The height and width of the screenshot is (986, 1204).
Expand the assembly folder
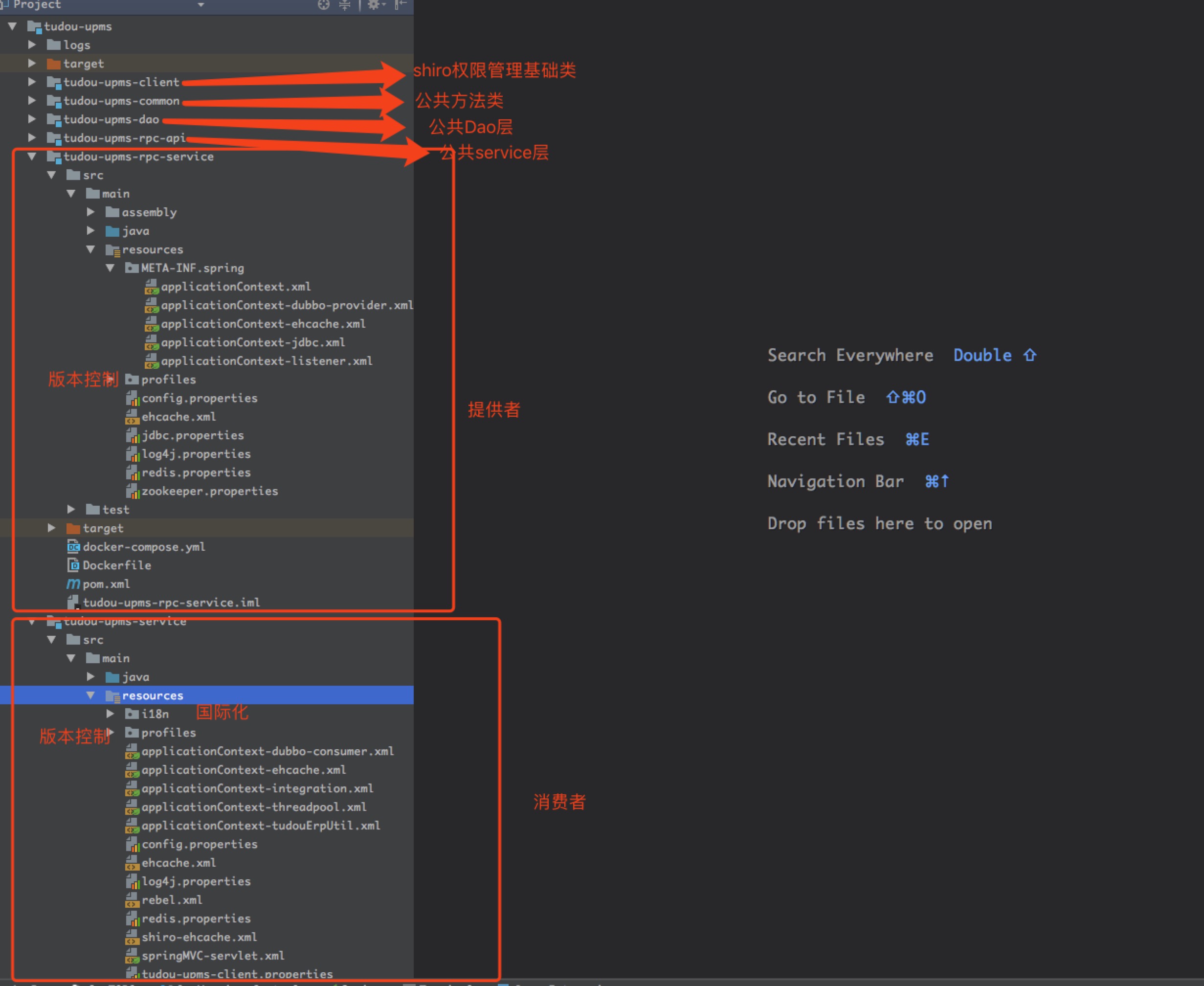[x=91, y=212]
